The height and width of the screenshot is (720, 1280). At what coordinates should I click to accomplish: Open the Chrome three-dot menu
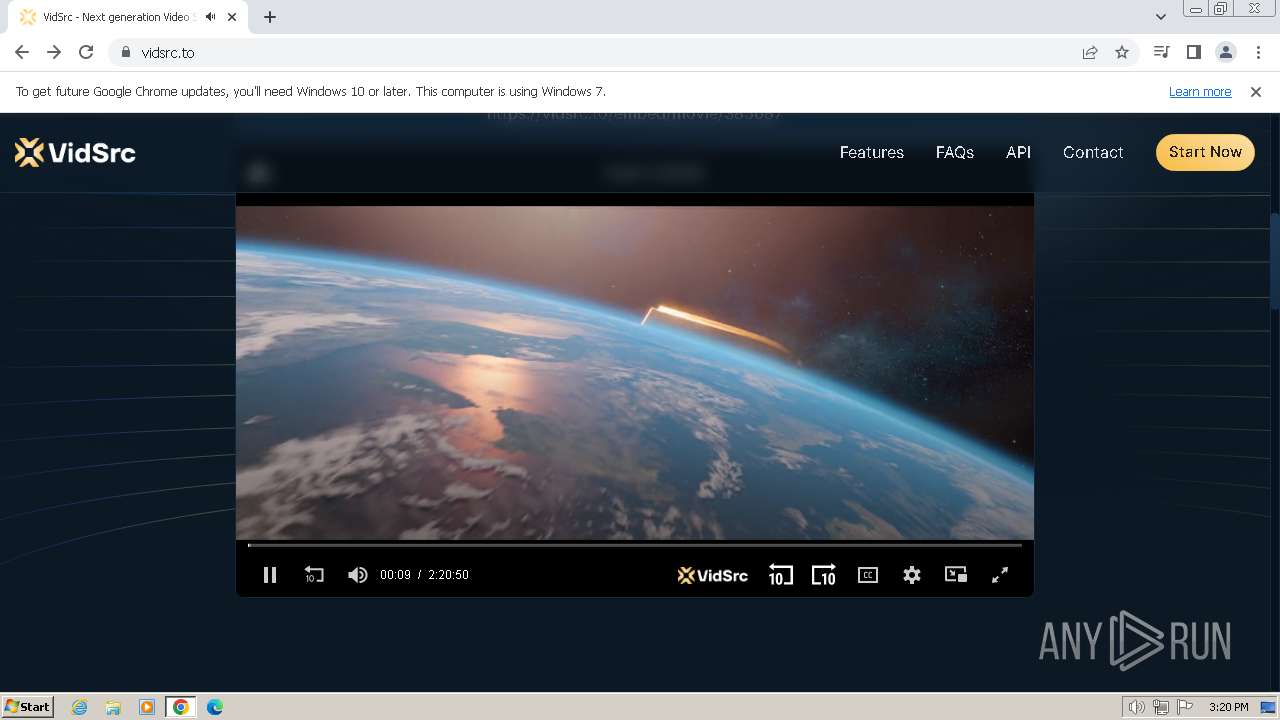click(x=1258, y=52)
